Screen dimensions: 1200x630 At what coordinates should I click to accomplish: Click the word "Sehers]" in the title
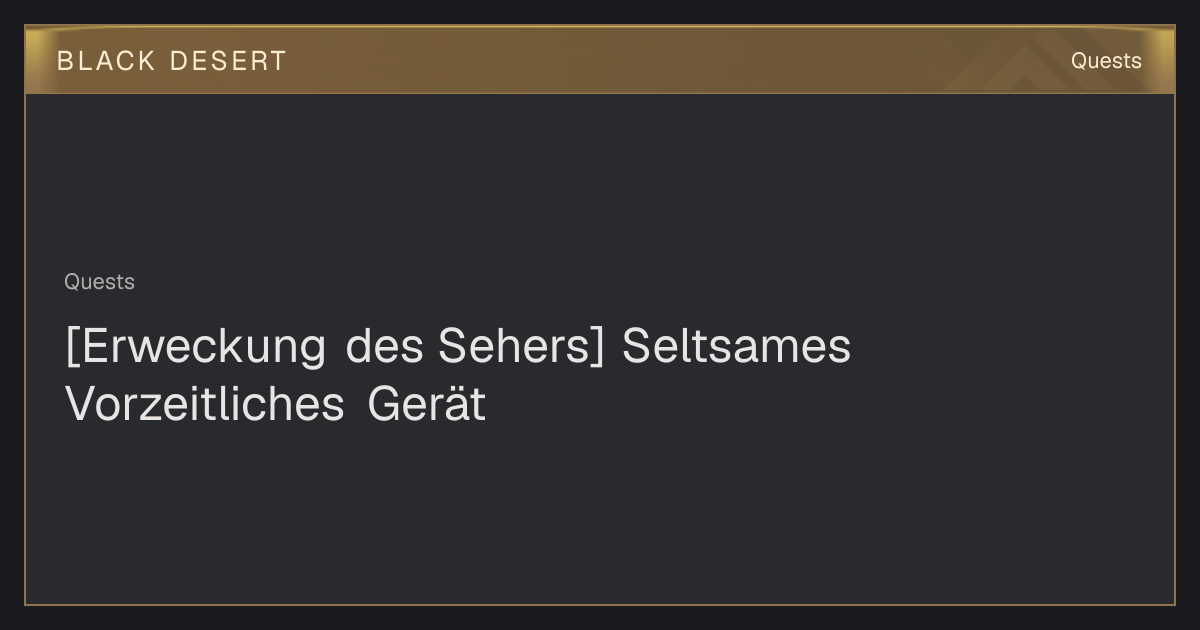pos(520,347)
